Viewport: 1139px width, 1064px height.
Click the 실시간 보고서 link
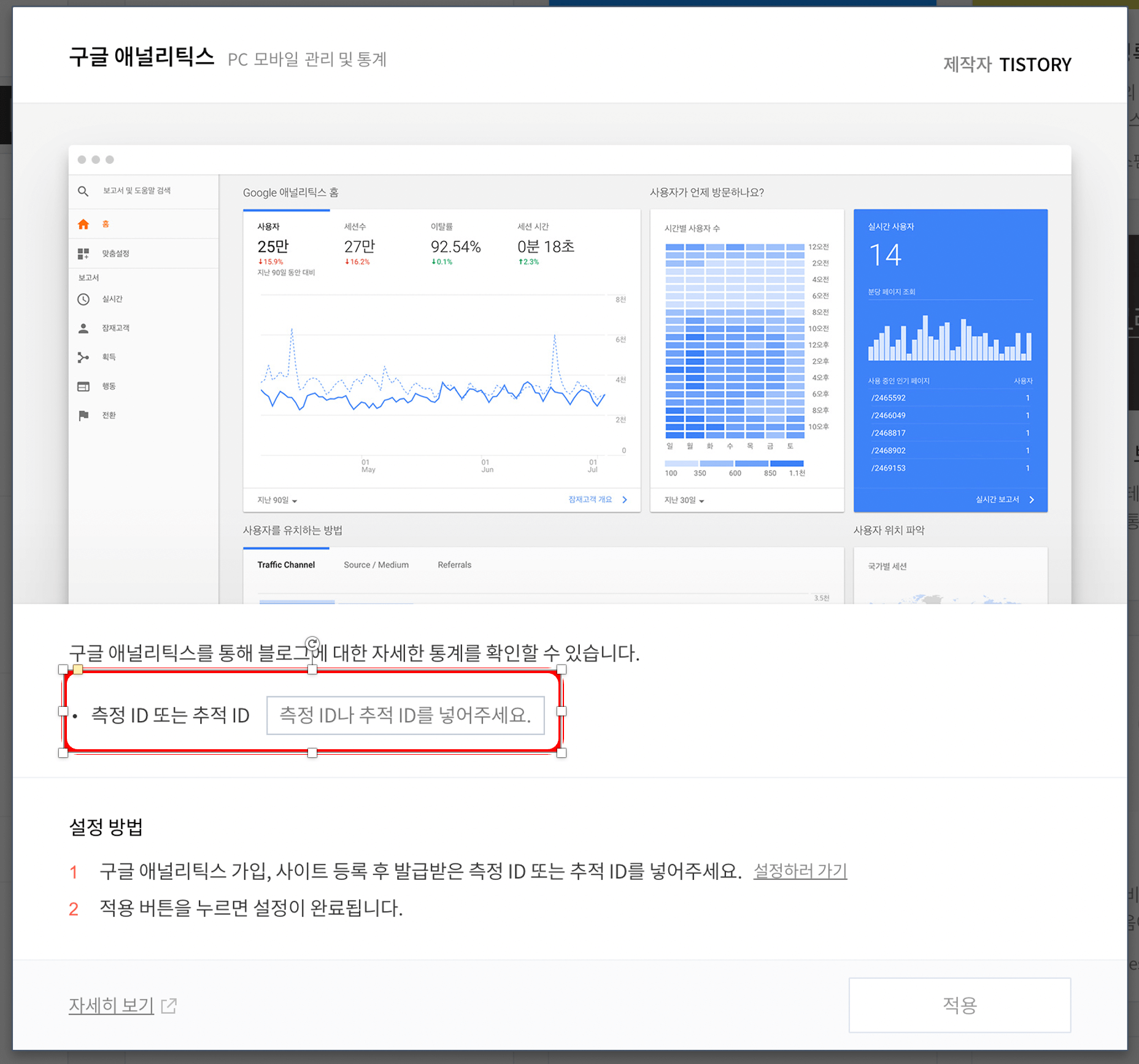[997, 499]
